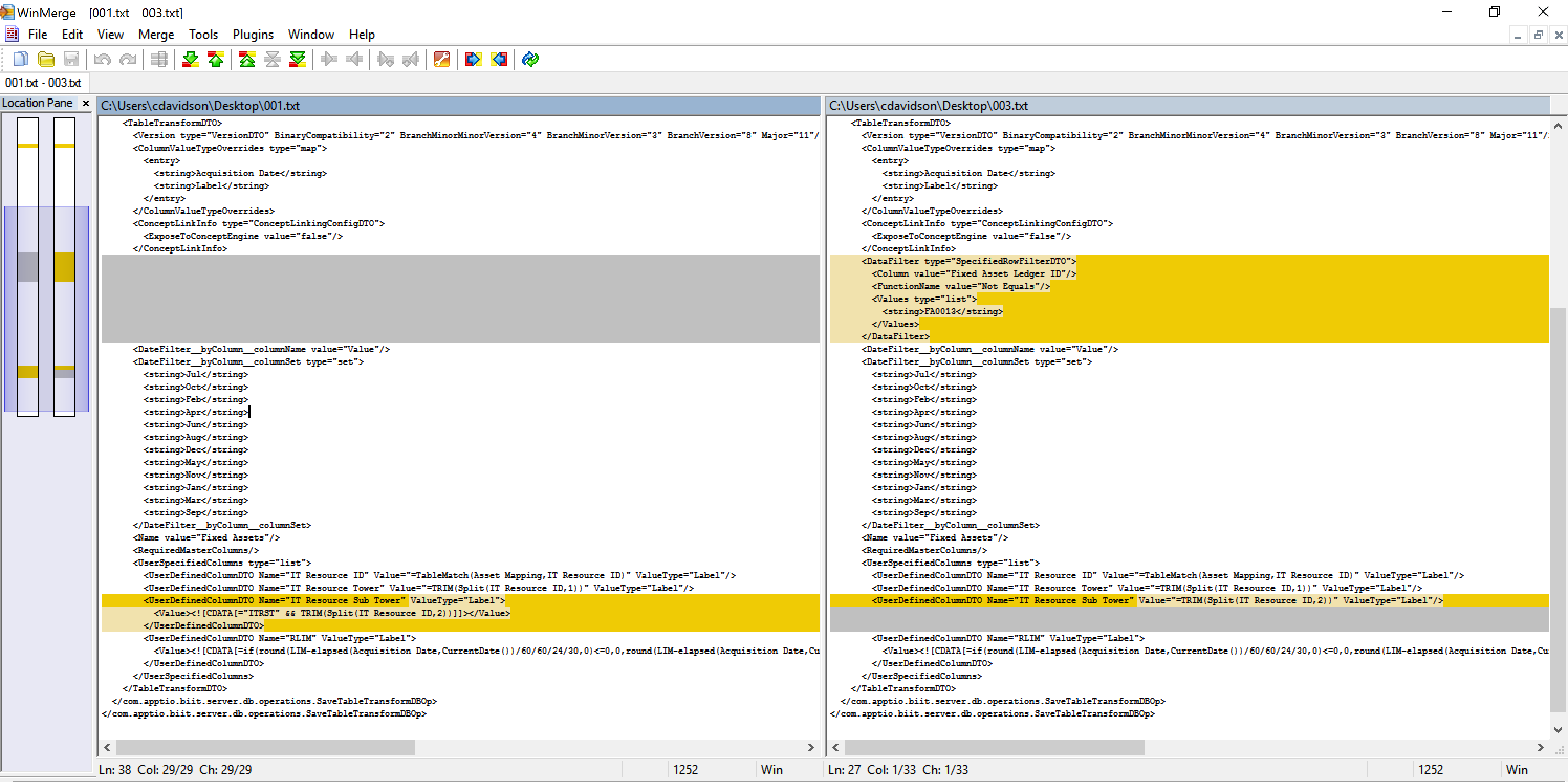Open the File menu
Viewport: 1568px width, 782px height.
tap(38, 34)
